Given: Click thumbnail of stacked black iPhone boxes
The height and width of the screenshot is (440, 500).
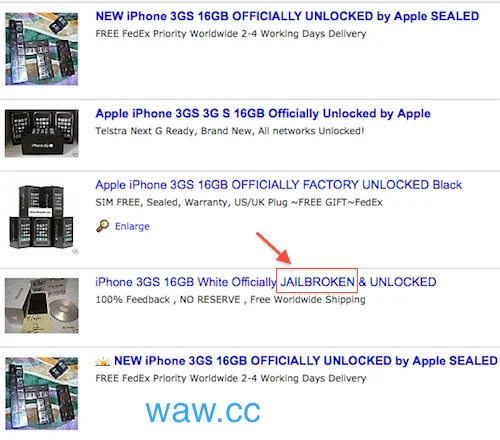Looking at the screenshot, I should [42, 218].
